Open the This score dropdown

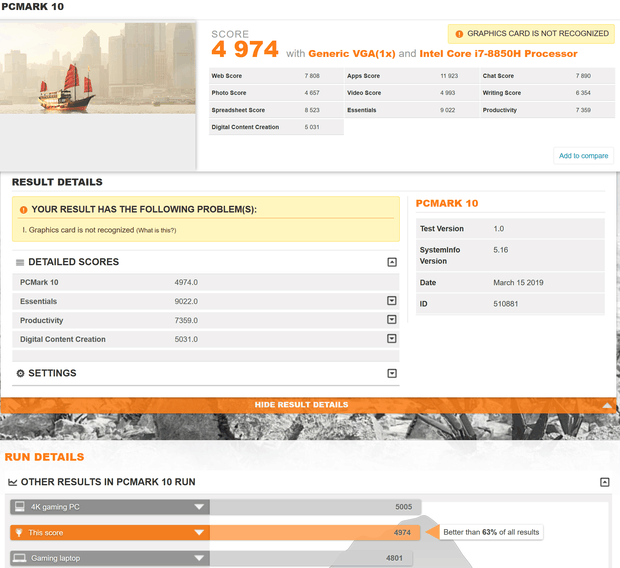199,532
